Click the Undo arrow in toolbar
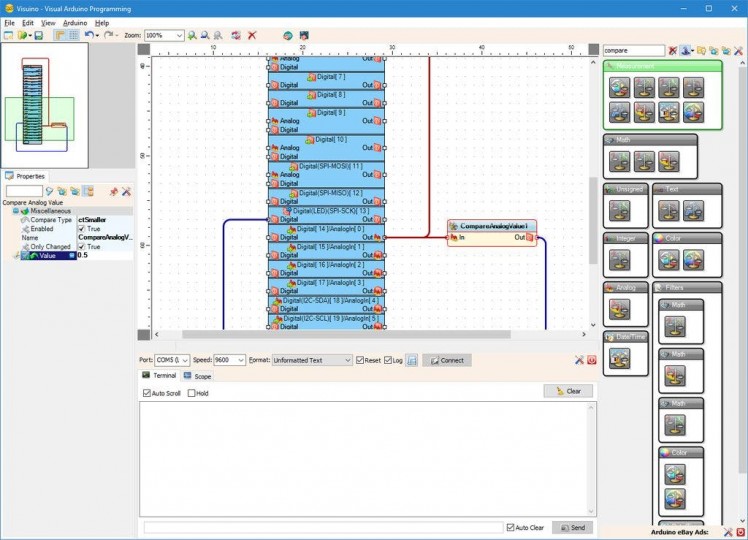748x540 pixels. (x=88, y=35)
